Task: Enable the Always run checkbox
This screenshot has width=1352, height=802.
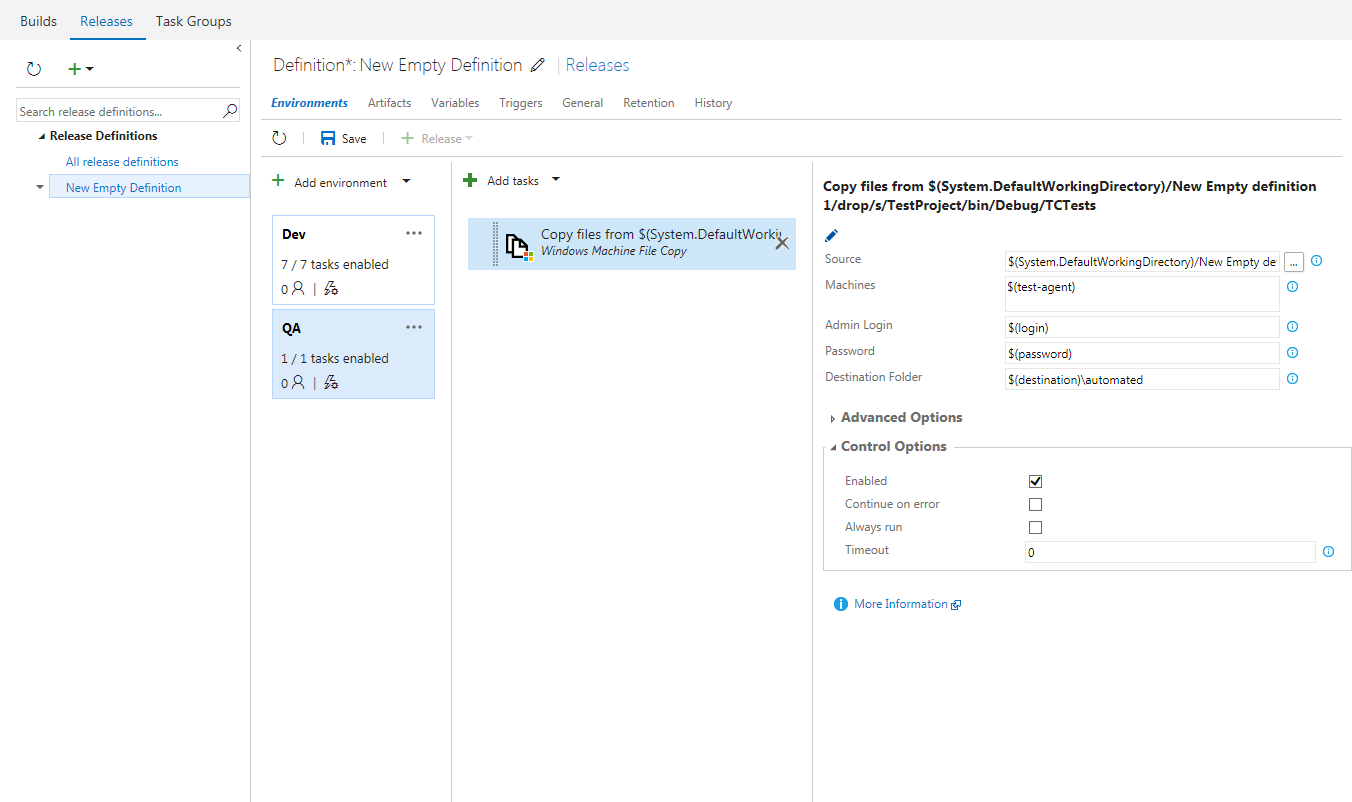Action: click(1035, 528)
